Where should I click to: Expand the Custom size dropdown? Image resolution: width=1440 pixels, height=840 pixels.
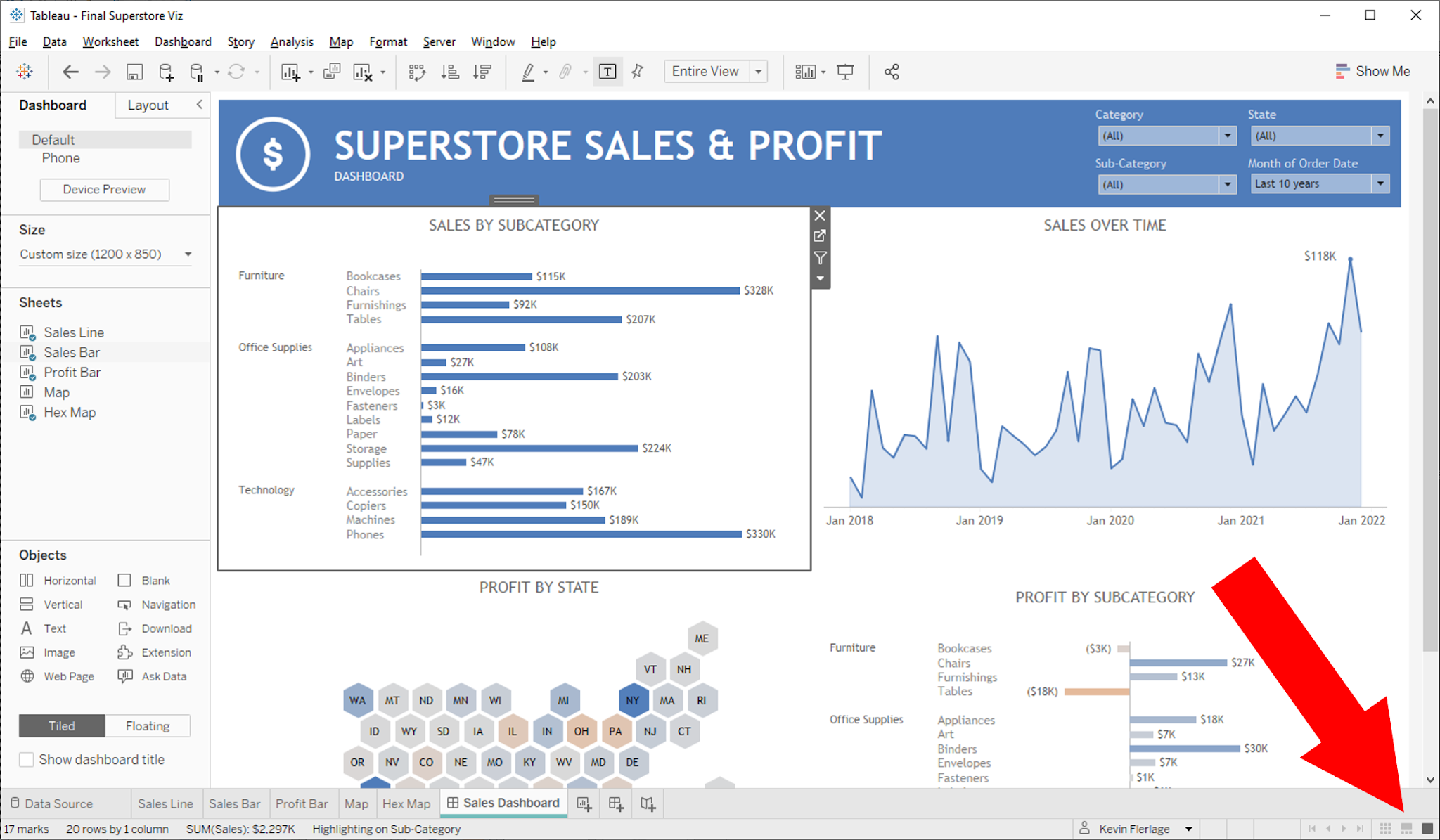188,254
